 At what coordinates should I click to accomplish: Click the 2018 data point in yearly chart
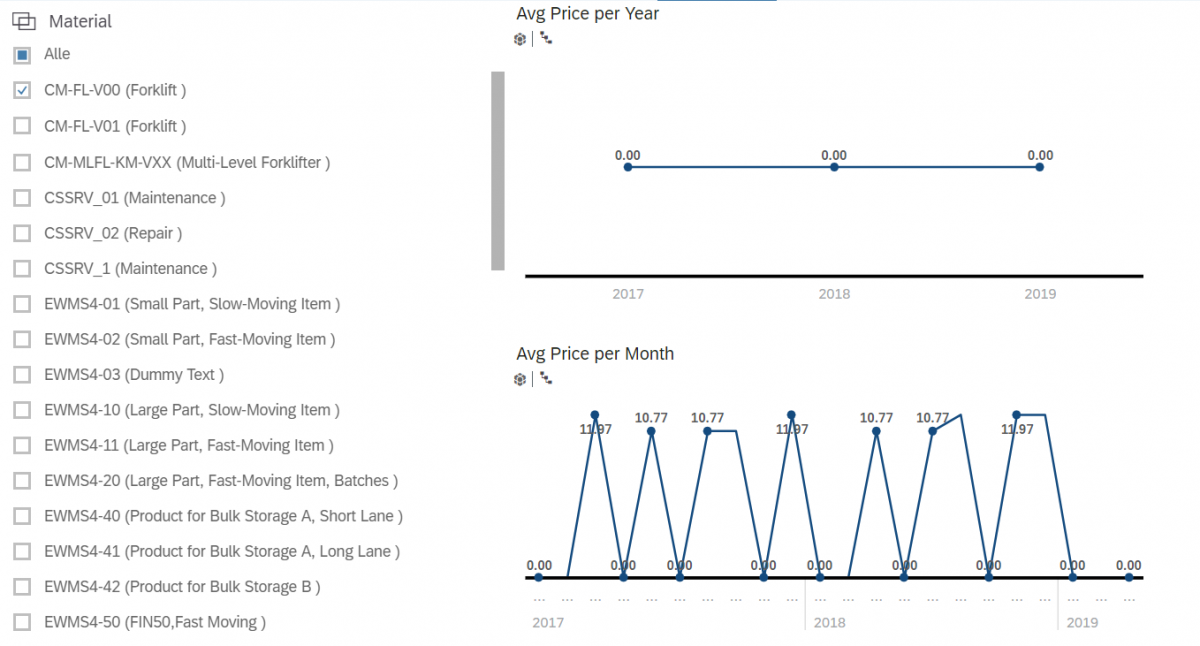tap(834, 167)
